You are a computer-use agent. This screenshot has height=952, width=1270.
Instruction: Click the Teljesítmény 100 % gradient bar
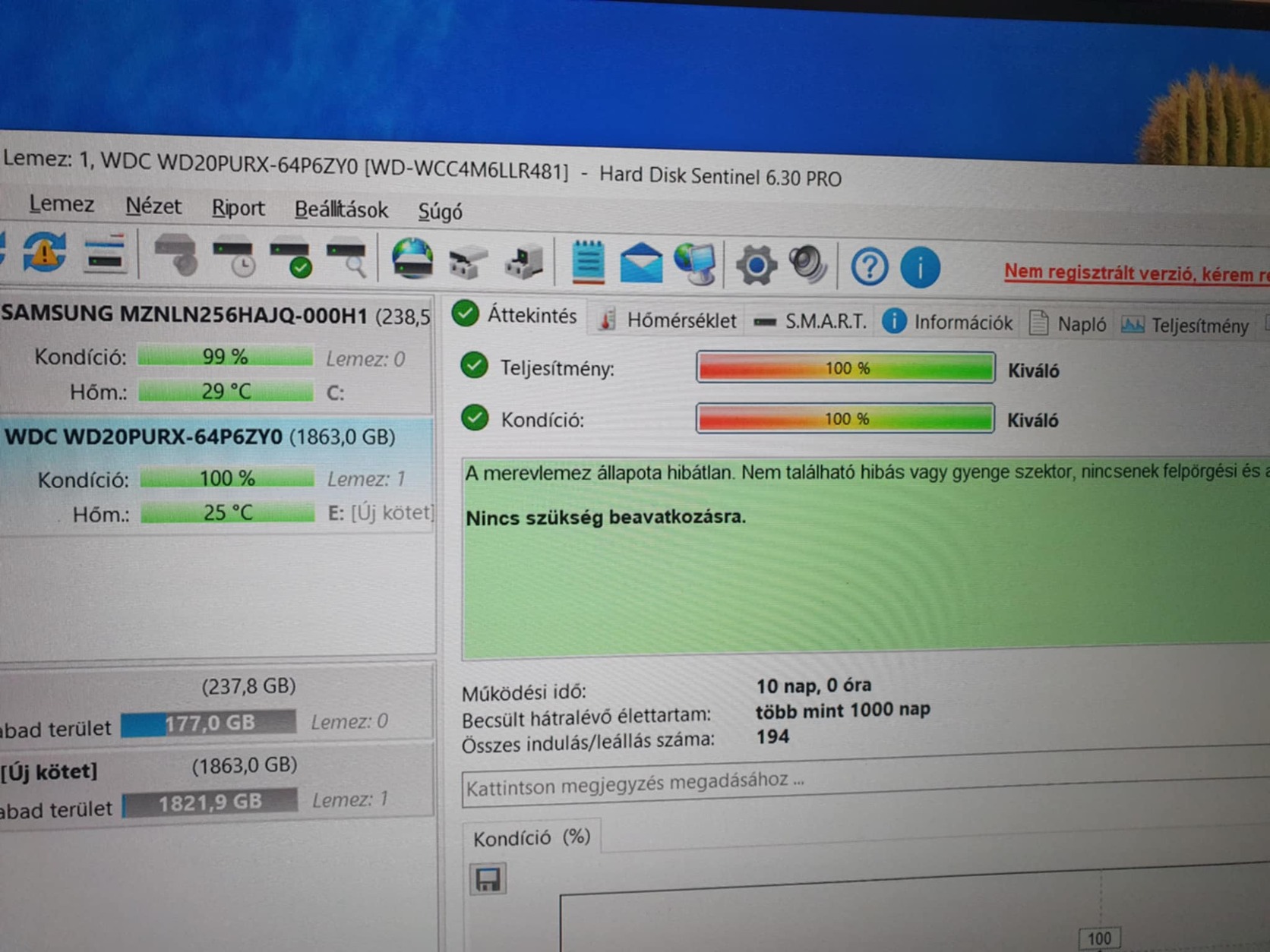(845, 368)
